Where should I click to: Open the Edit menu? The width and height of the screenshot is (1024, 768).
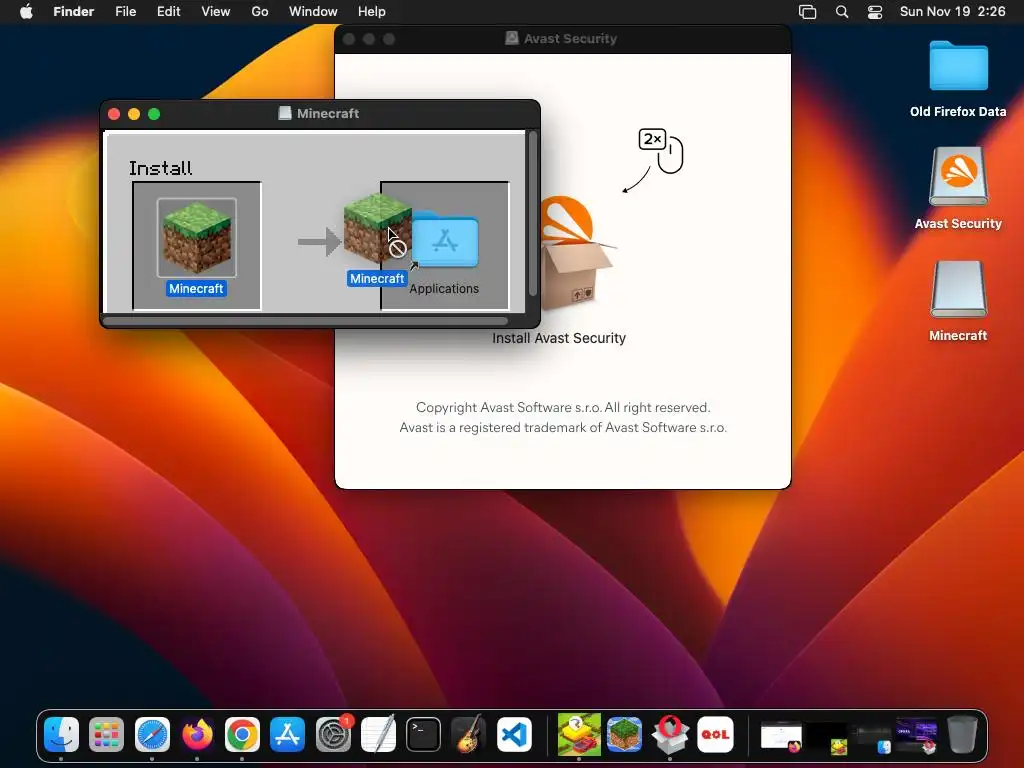pos(168,12)
